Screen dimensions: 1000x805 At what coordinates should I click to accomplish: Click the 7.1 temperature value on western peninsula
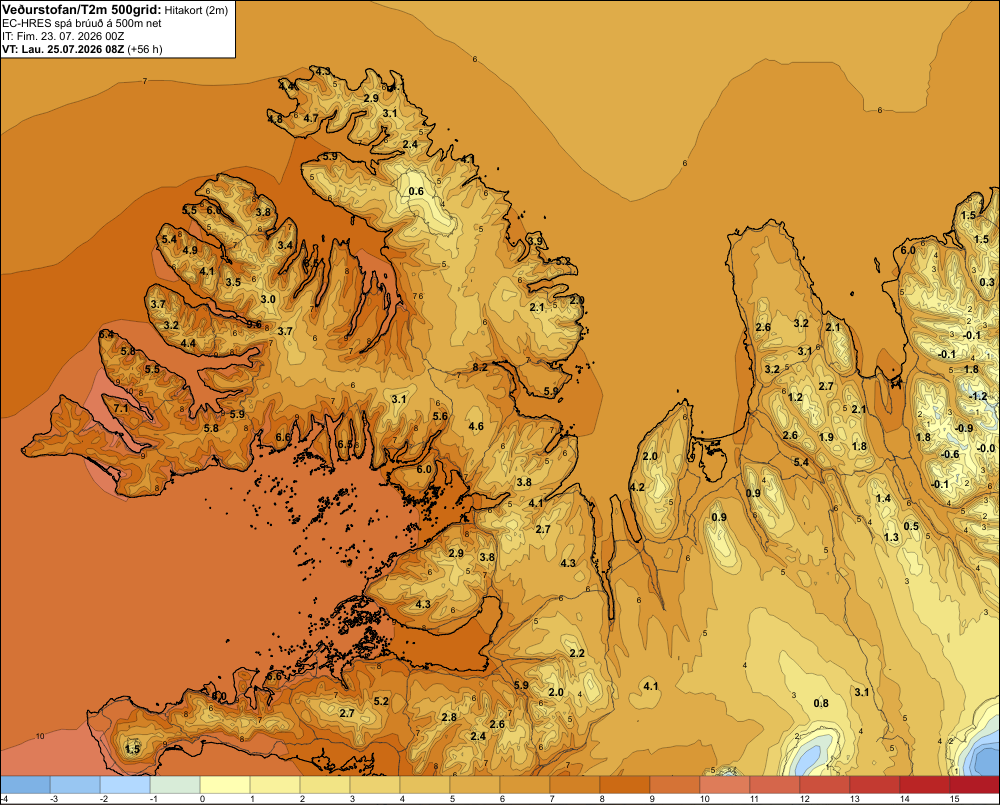click(121, 408)
